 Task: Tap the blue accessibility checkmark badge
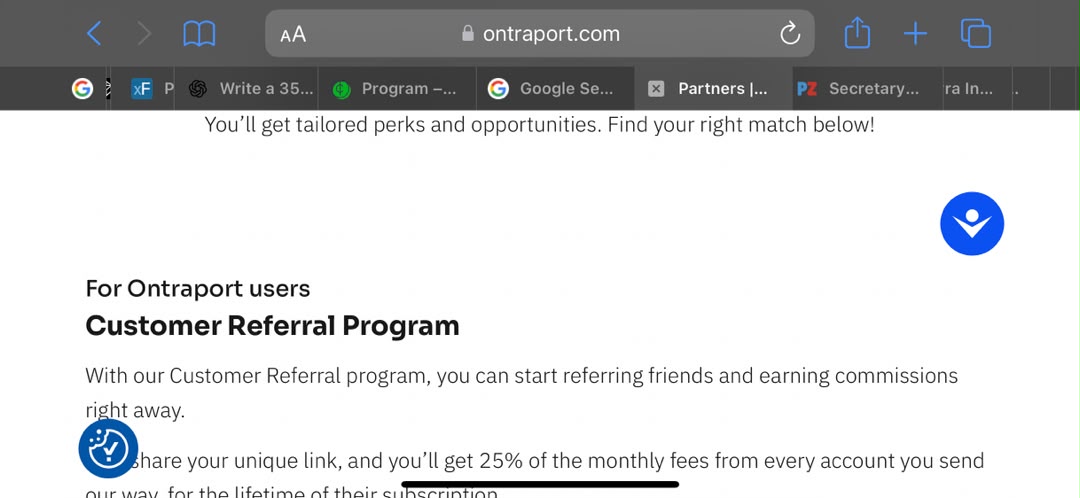[x=108, y=448]
